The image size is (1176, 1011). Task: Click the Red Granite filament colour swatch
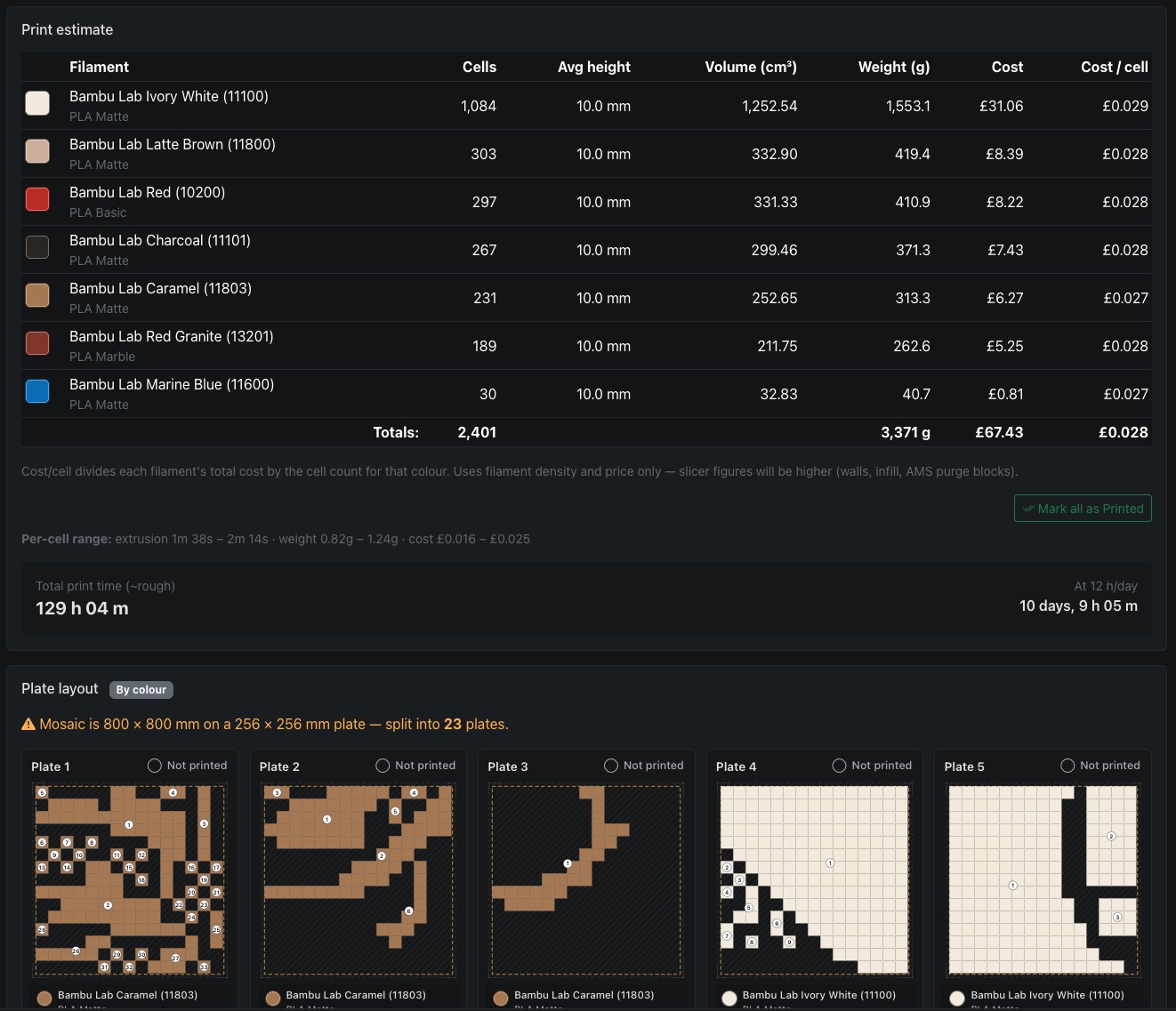(37, 343)
